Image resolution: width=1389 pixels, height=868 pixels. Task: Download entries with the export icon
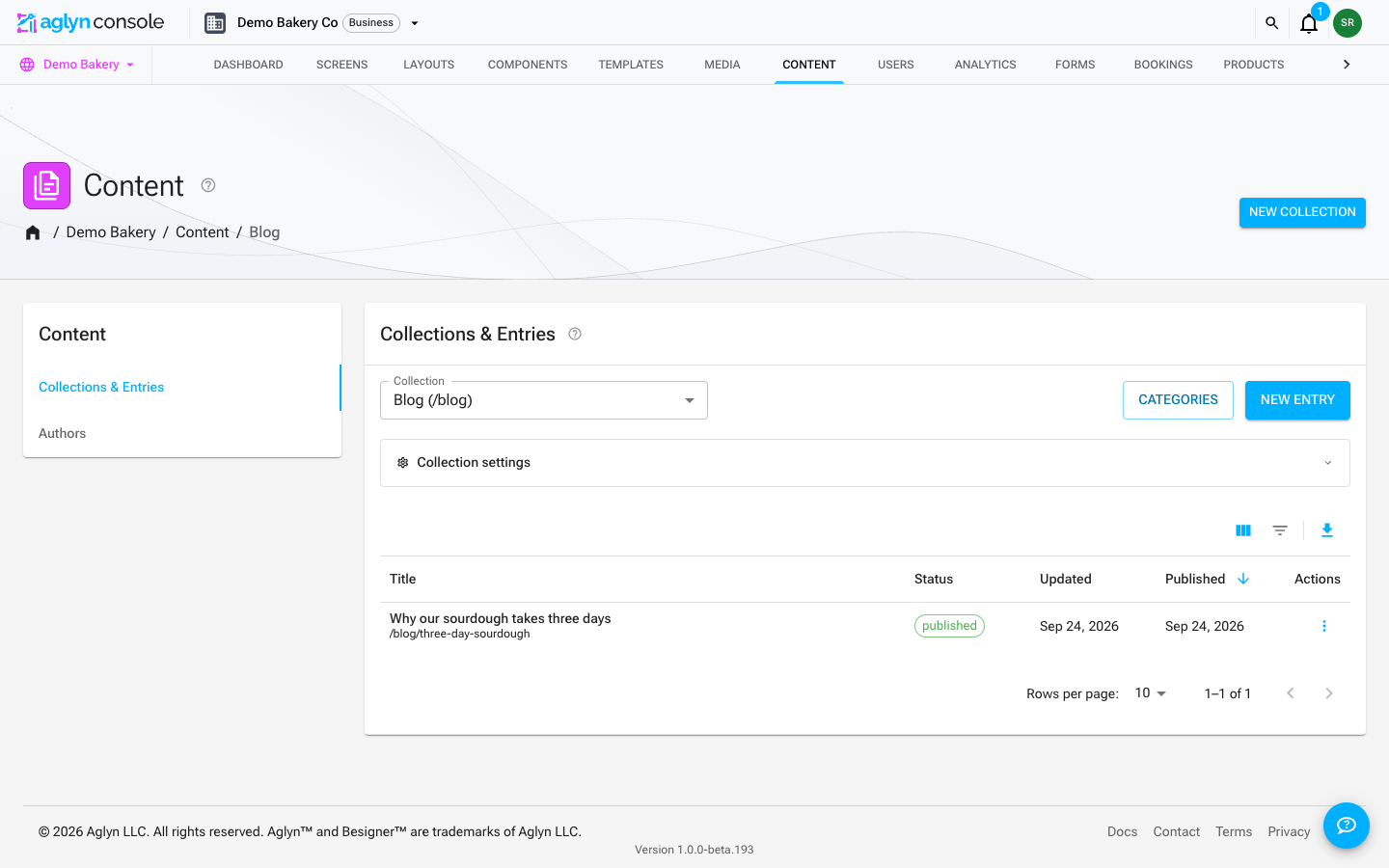pos(1327,530)
